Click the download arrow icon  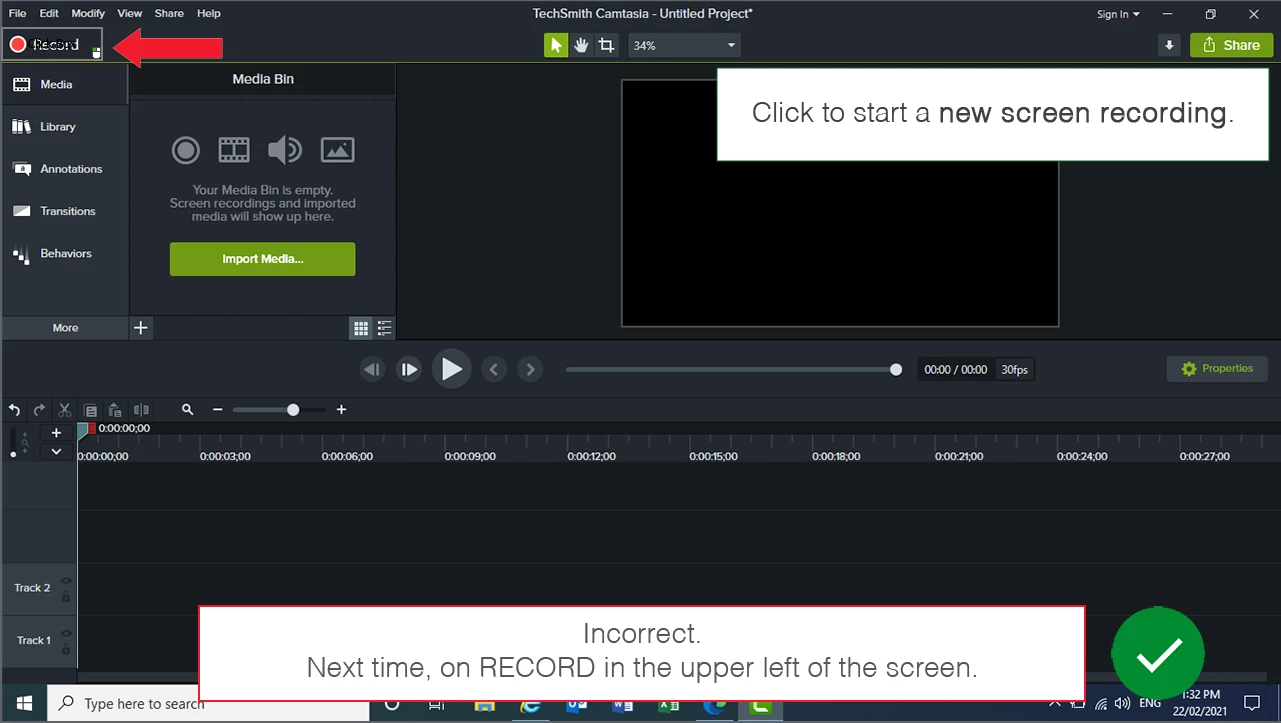[x=1169, y=45]
